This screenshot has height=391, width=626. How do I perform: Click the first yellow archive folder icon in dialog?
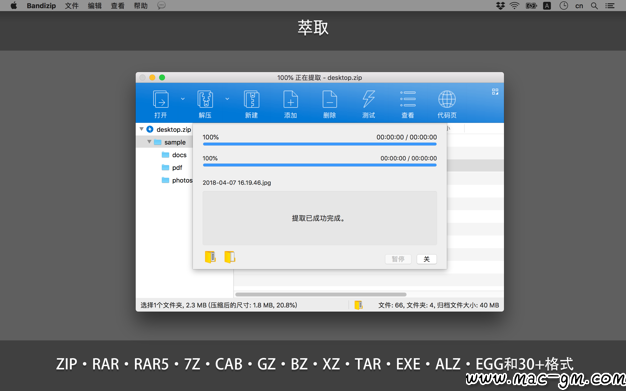210,257
